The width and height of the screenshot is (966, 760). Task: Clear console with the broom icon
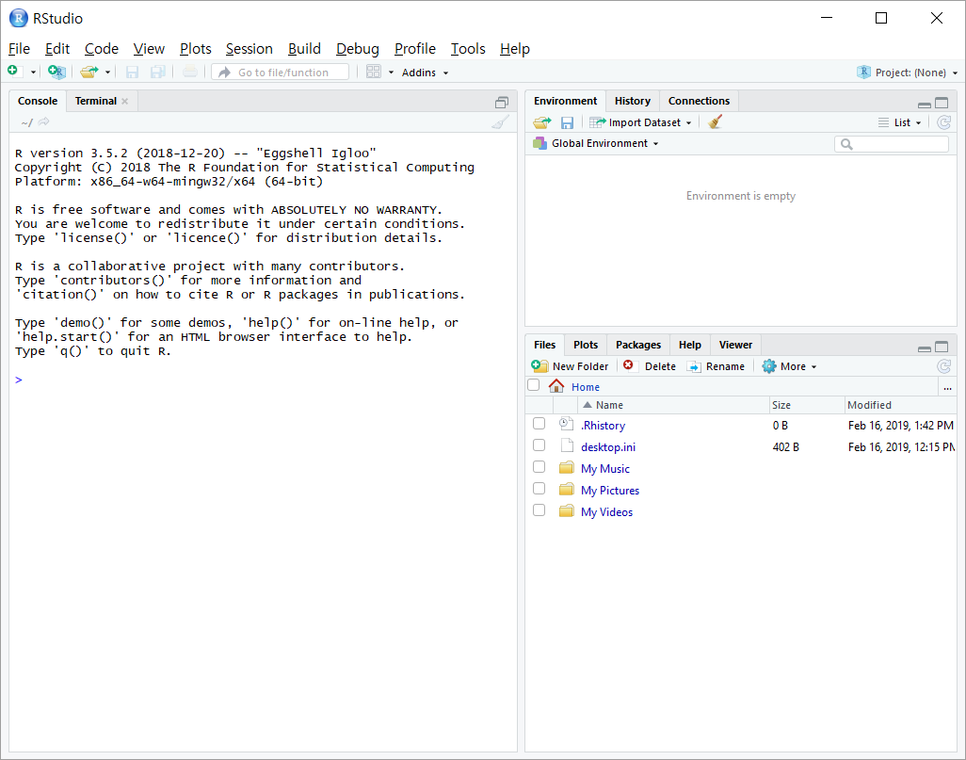point(501,122)
